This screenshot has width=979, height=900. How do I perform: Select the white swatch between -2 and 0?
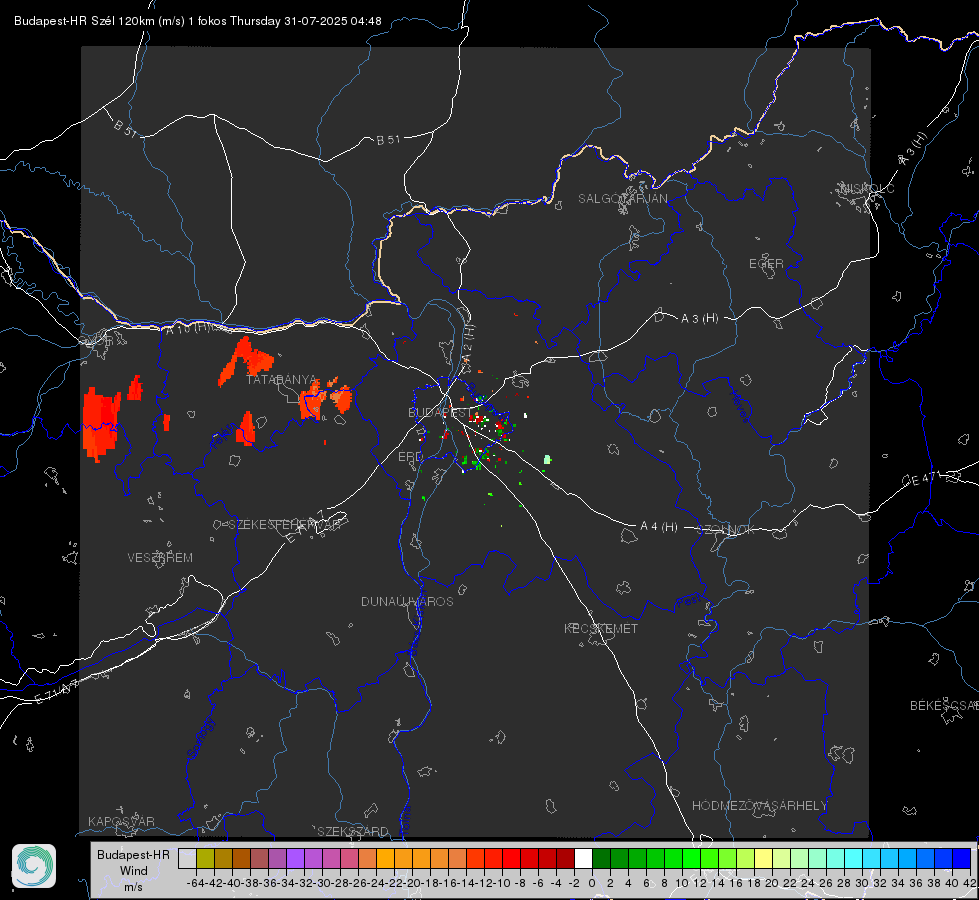click(x=584, y=858)
